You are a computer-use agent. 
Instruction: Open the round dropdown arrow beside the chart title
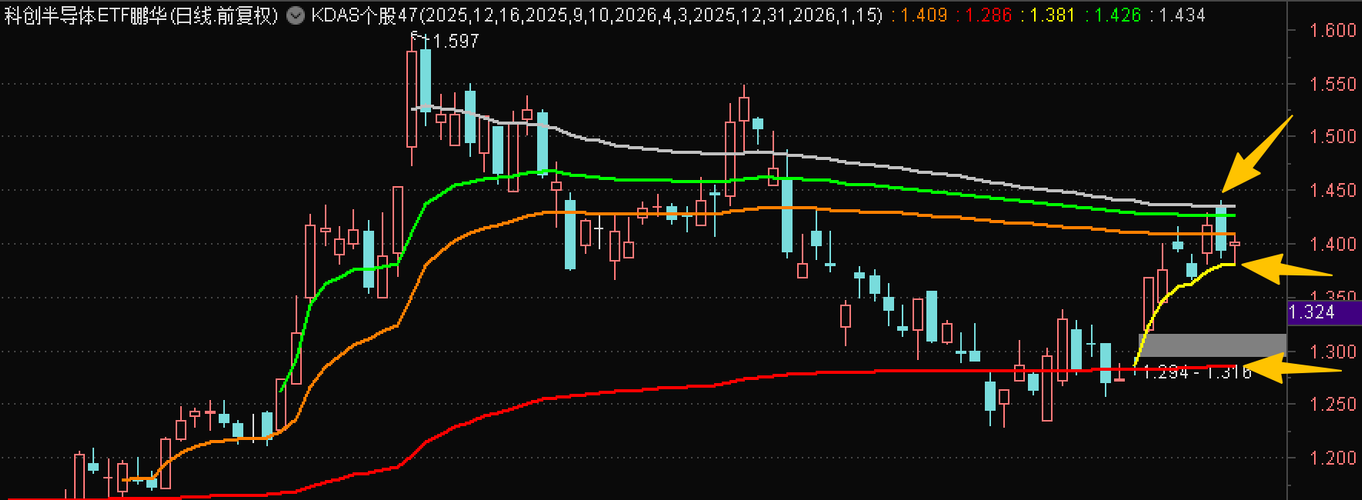(x=295, y=15)
